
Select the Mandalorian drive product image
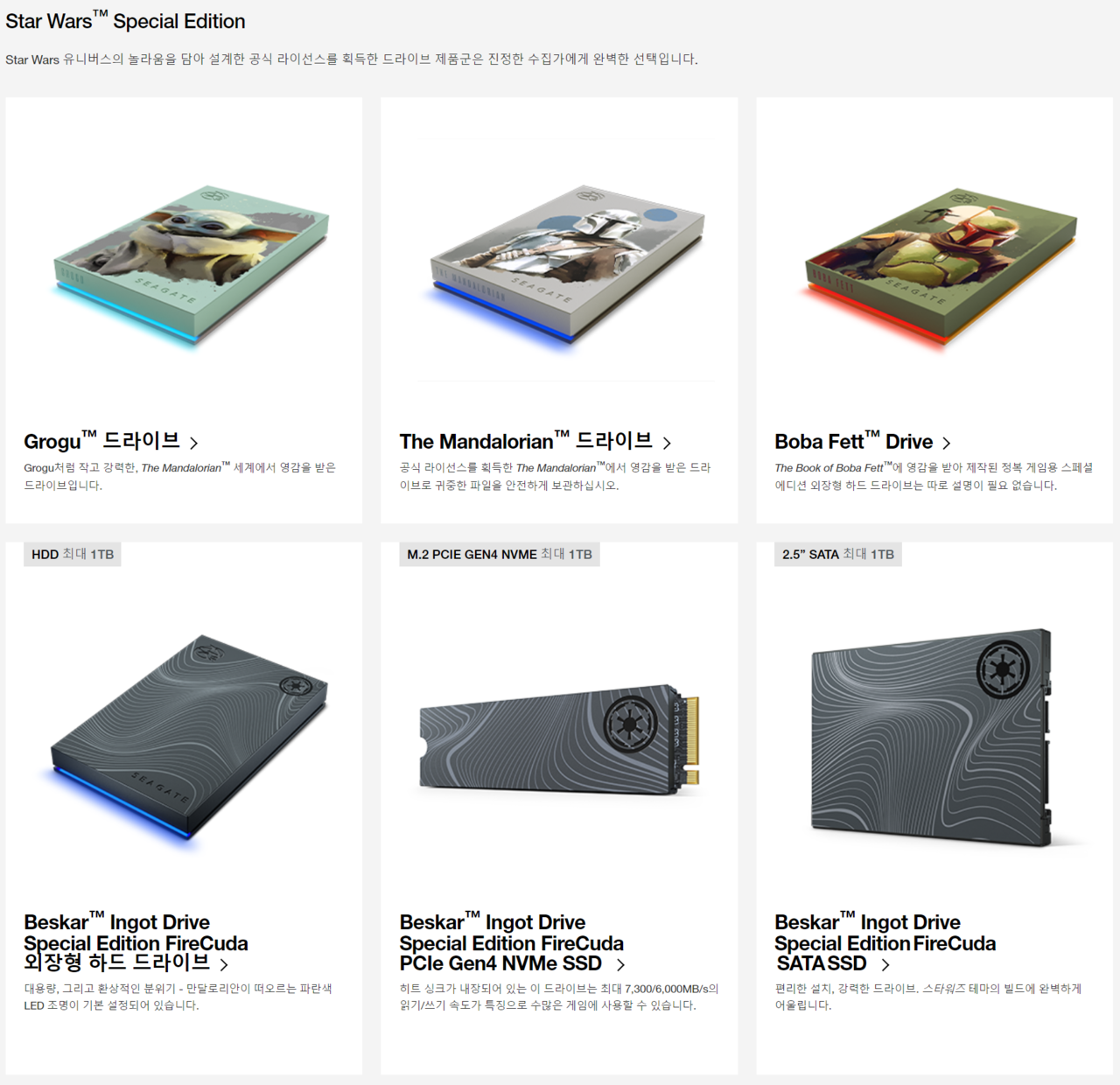click(567, 263)
